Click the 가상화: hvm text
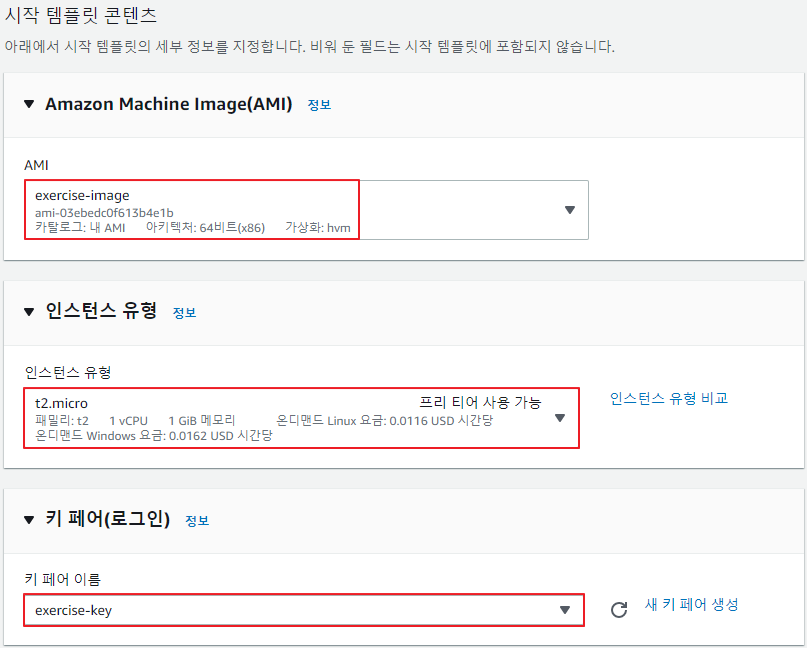Image resolution: width=807 pixels, height=648 pixels. pos(318,227)
